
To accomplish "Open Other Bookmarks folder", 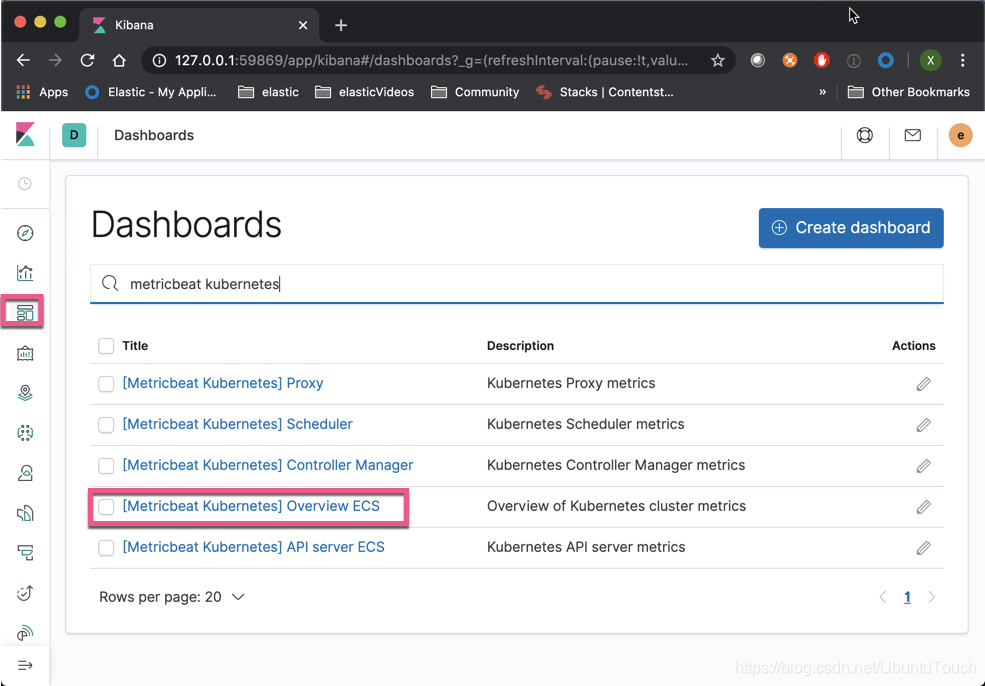I will [908, 92].
